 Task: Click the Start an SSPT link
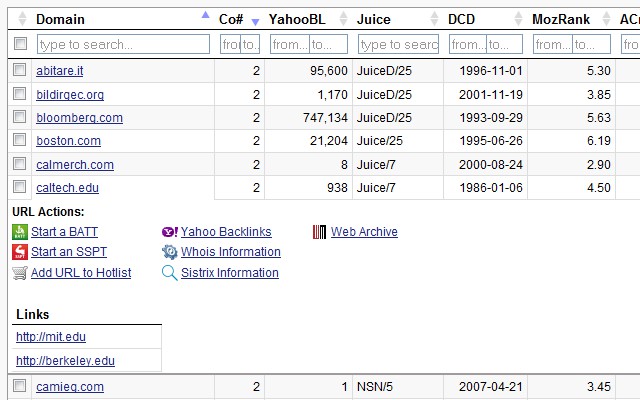tap(69, 252)
